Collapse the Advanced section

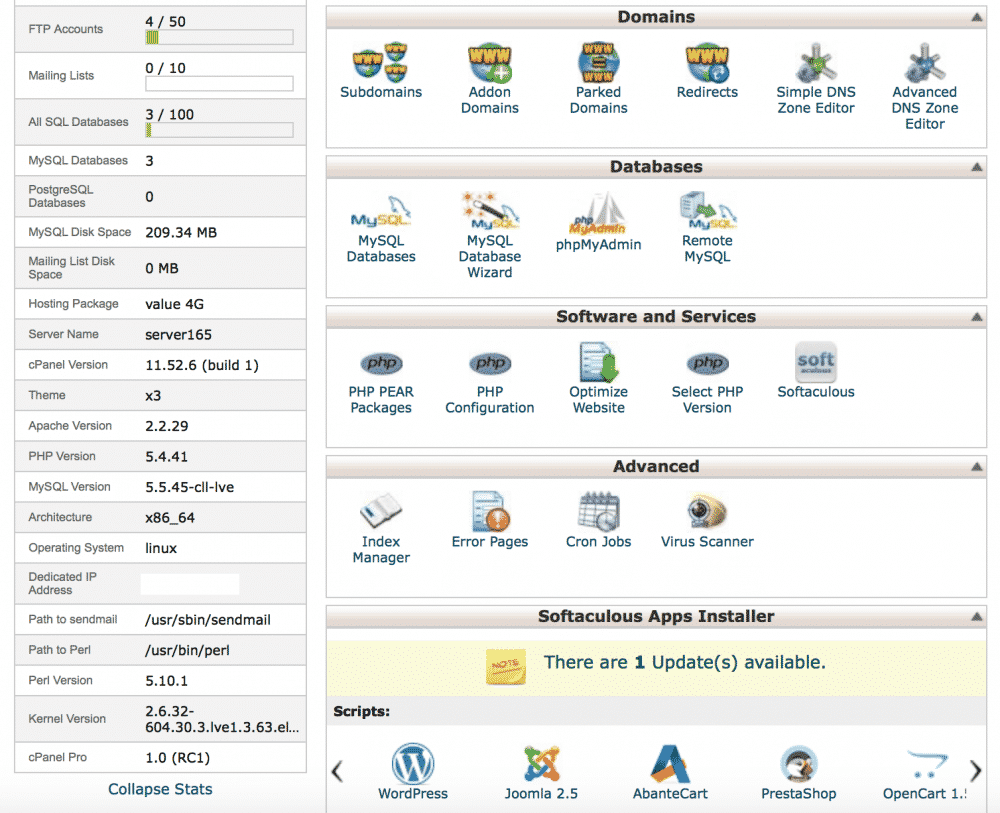(976, 467)
